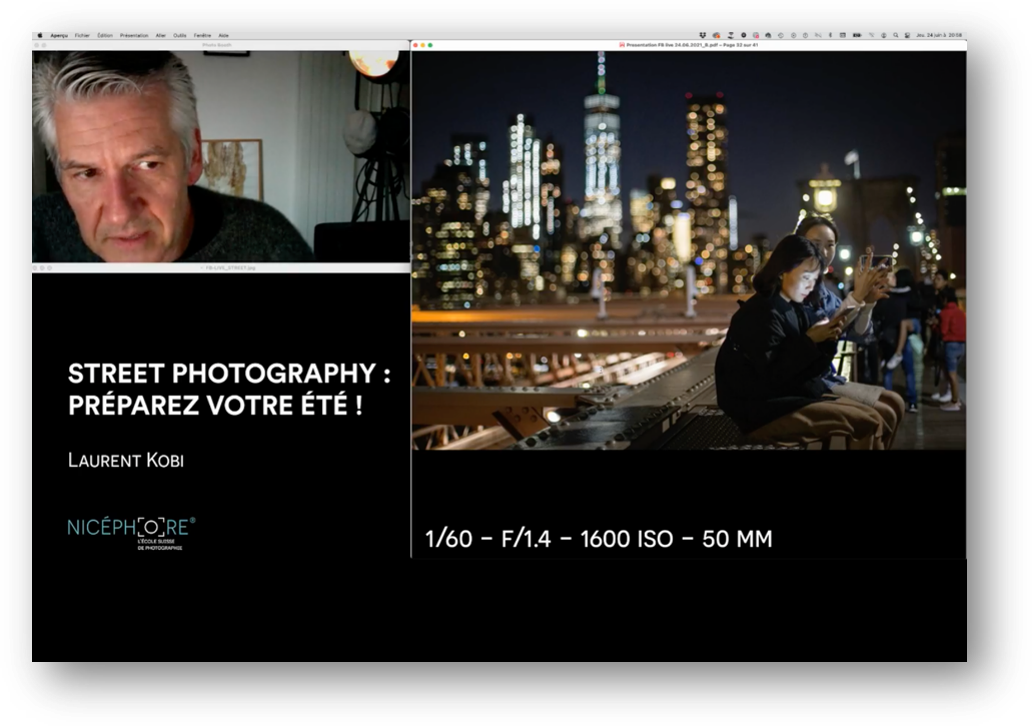Open the Édition menu
This screenshot has width=1032, height=727.
point(105,35)
